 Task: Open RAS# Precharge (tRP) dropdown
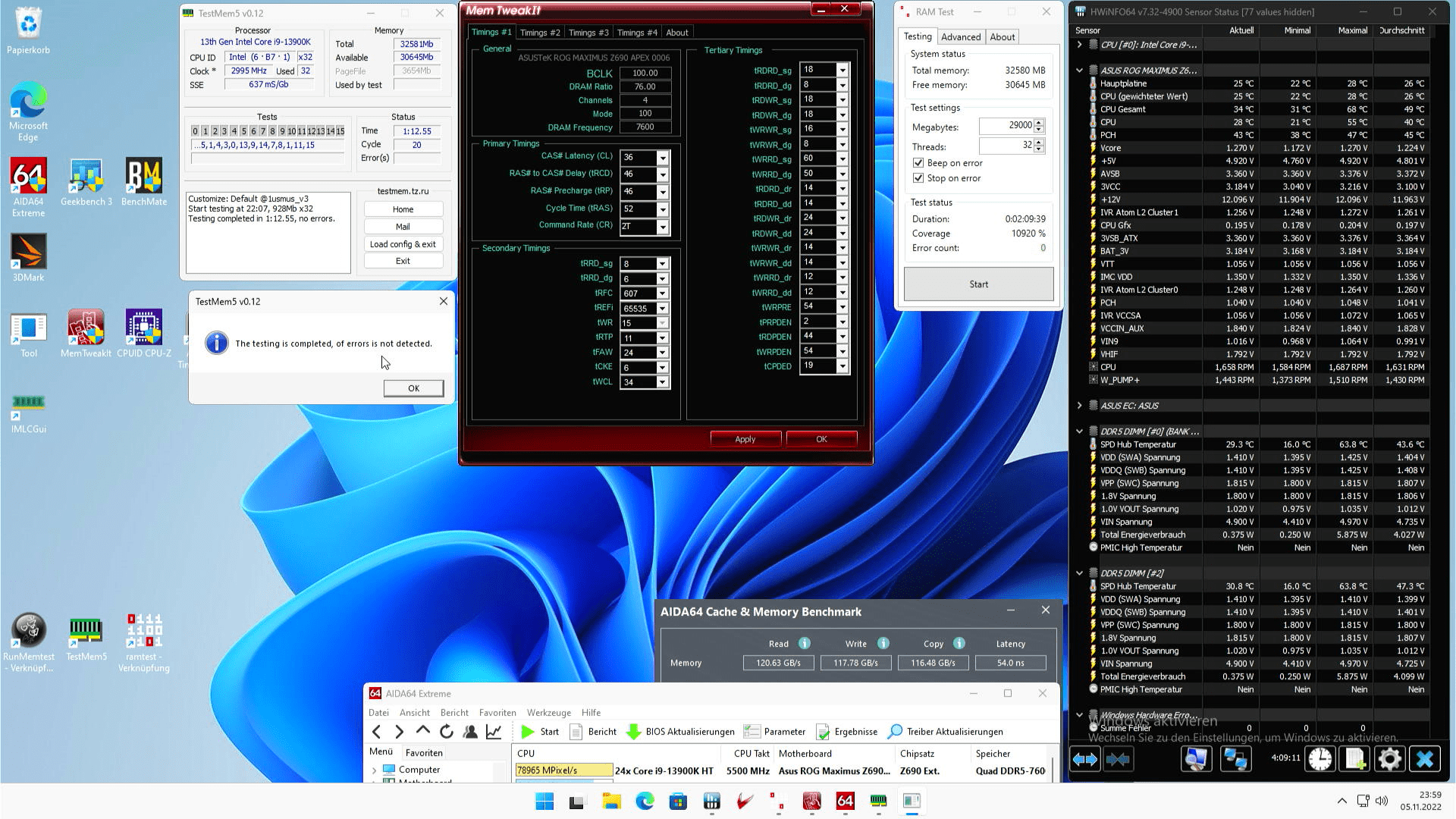tap(663, 192)
